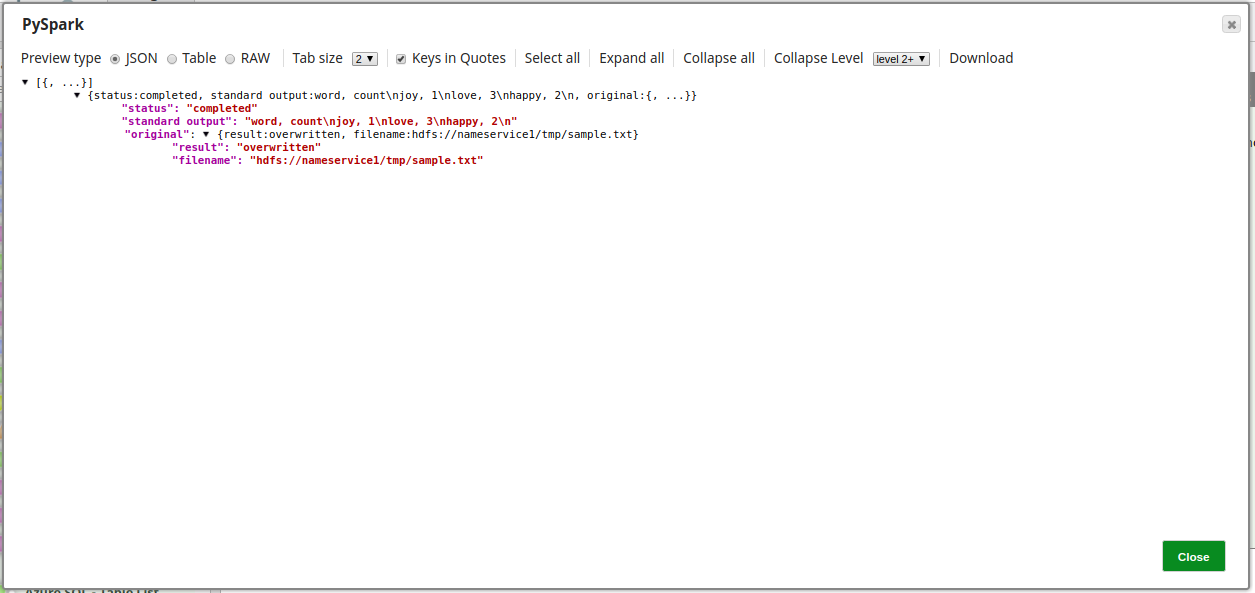The width and height of the screenshot is (1255, 593).
Task: Open the Tab size dropdown
Action: coord(364,59)
